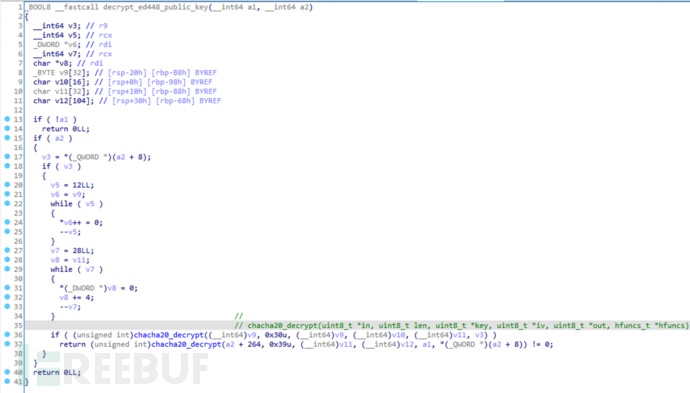The image size is (690, 393).
Task: Select v12[104] array declaration
Action: point(64,101)
